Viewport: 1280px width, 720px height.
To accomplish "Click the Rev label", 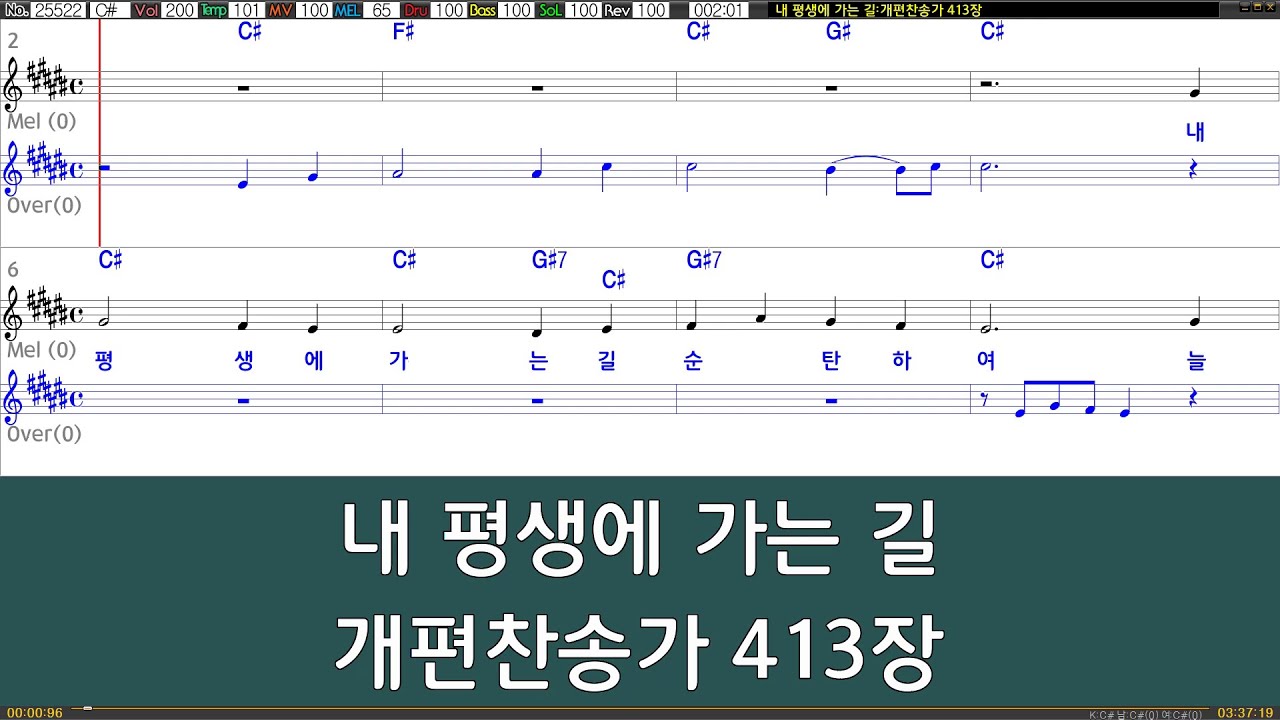I will pos(617,10).
